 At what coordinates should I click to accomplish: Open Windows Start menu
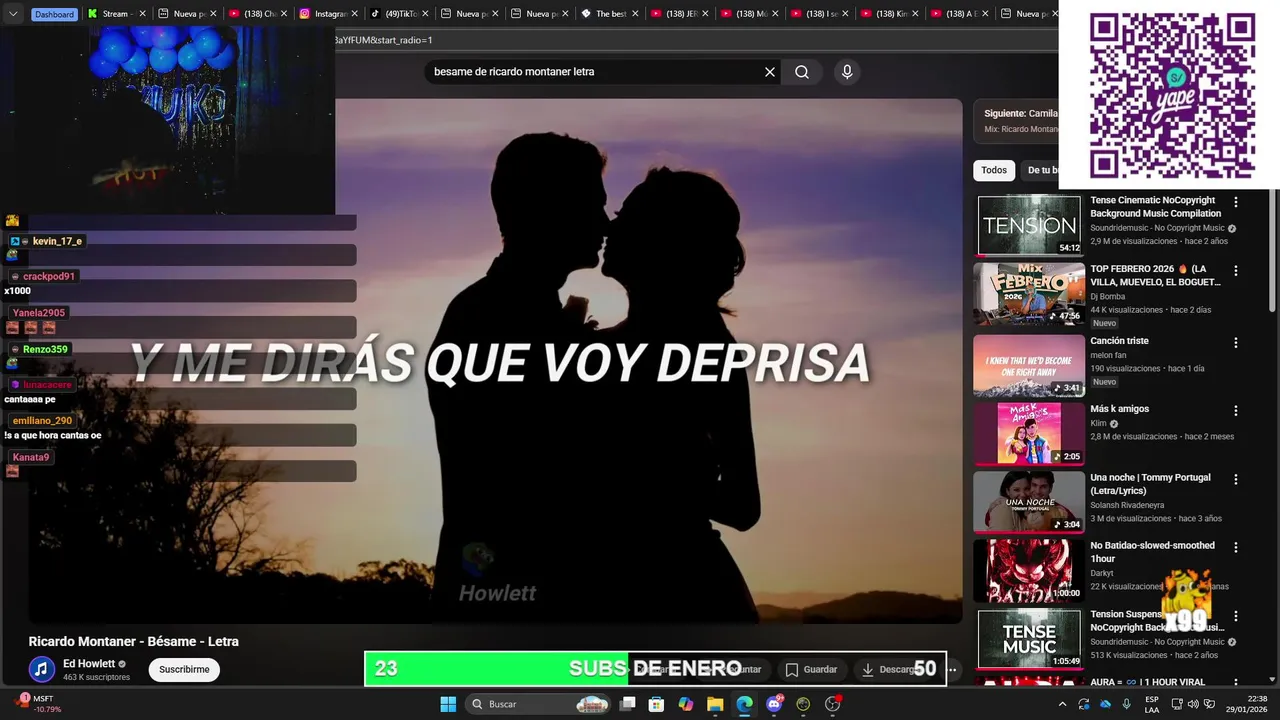pos(448,704)
